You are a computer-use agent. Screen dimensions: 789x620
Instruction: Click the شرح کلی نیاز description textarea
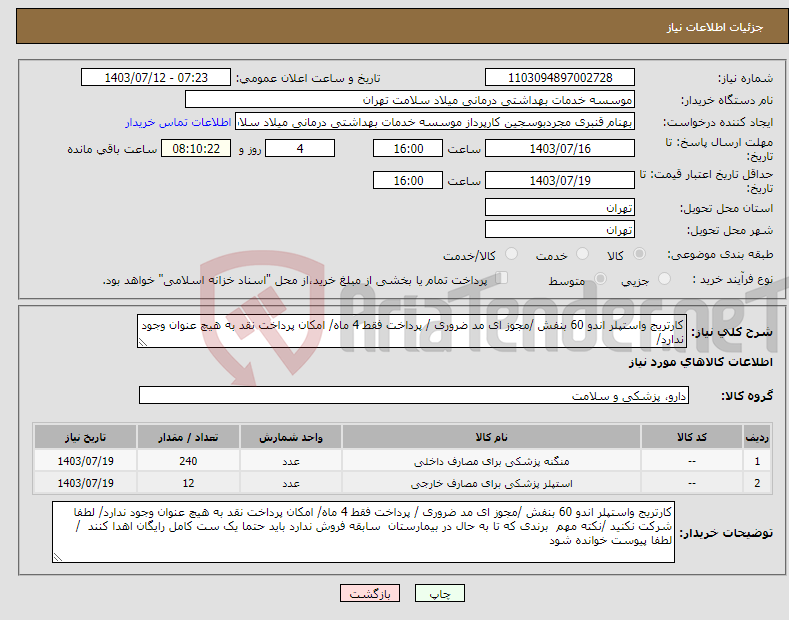[412, 332]
